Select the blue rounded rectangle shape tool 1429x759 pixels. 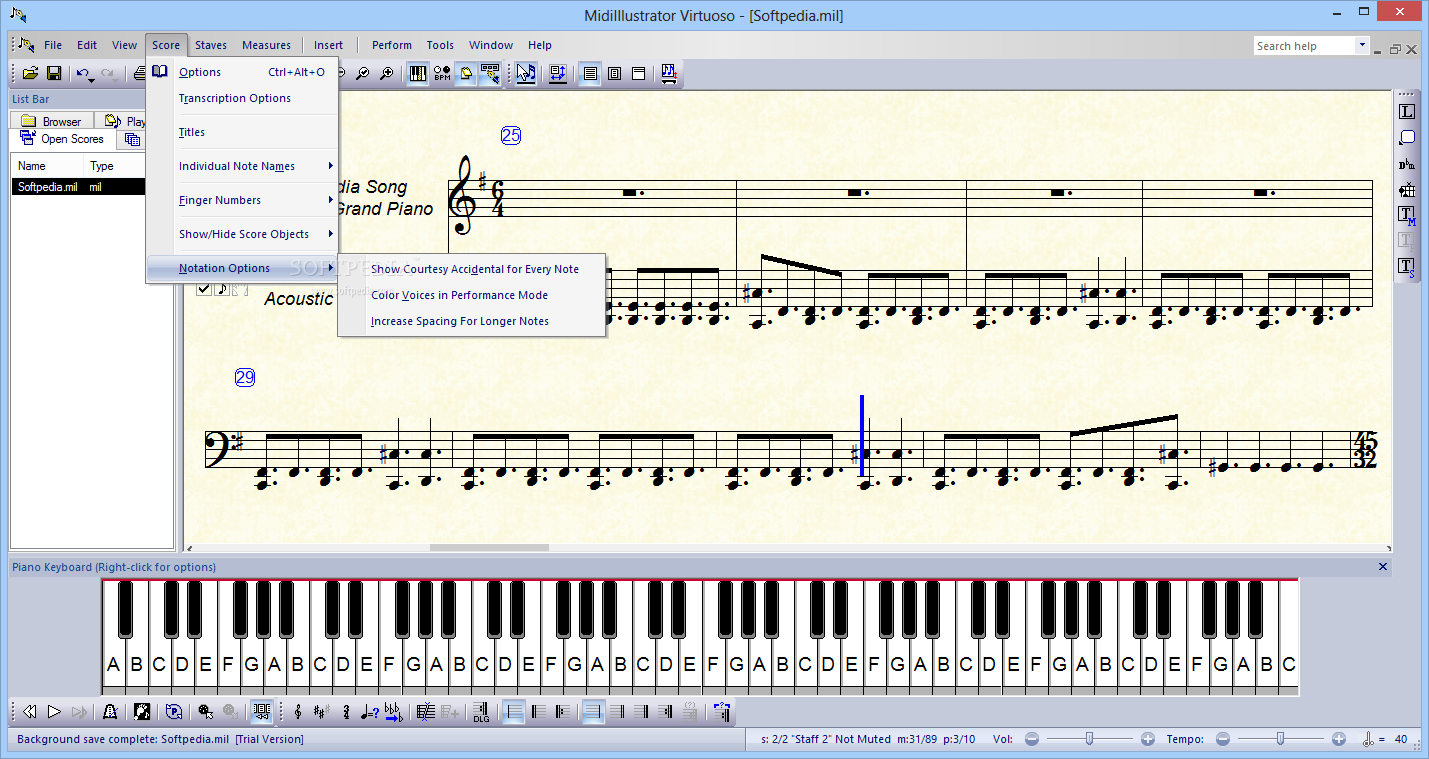[1407, 138]
